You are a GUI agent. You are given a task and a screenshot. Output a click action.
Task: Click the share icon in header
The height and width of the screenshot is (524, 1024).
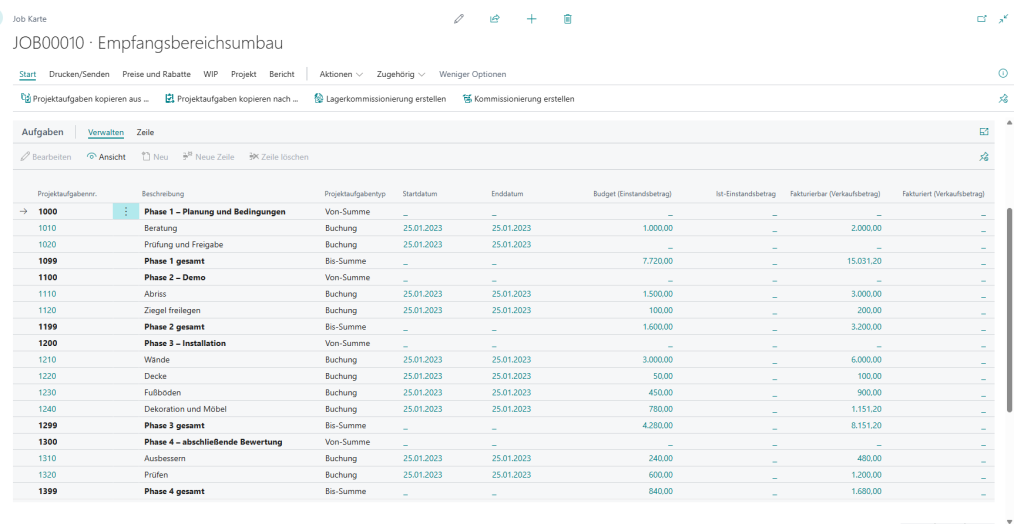[495, 19]
